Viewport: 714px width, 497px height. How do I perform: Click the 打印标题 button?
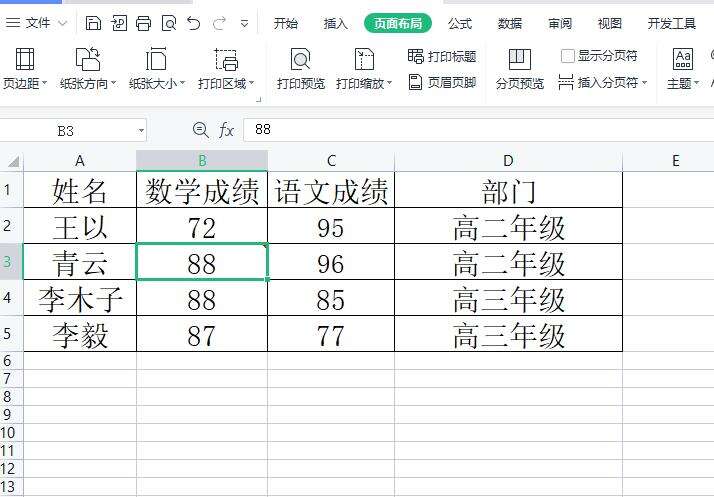(x=442, y=56)
